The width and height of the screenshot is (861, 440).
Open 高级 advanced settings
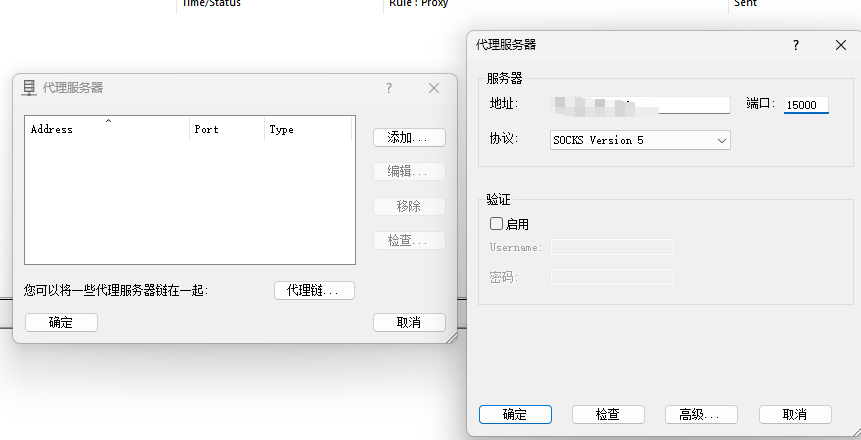[700, 414]
